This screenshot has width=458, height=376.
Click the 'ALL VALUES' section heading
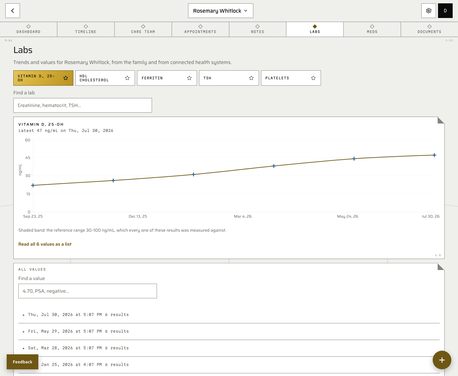click(x=32, y=269)
